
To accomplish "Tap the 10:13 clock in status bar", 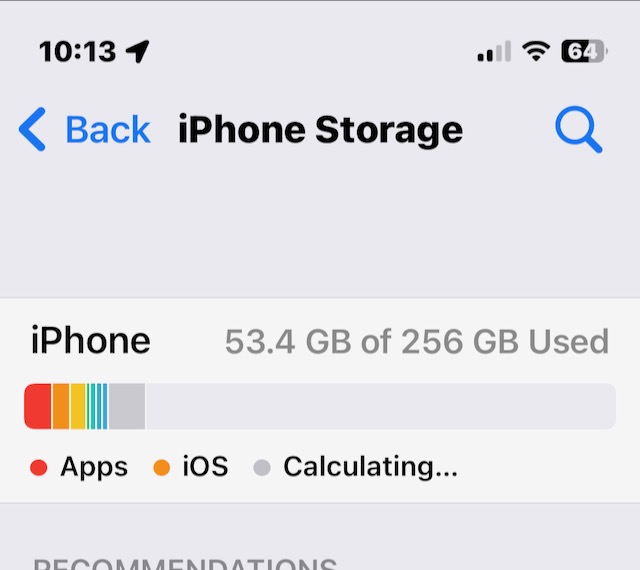I will tap(78, 52).
